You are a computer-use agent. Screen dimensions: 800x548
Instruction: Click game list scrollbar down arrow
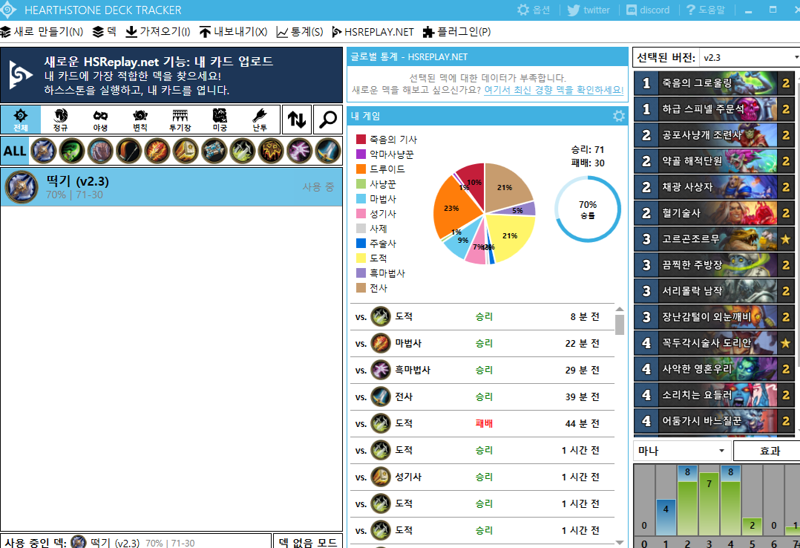(619, 542)
